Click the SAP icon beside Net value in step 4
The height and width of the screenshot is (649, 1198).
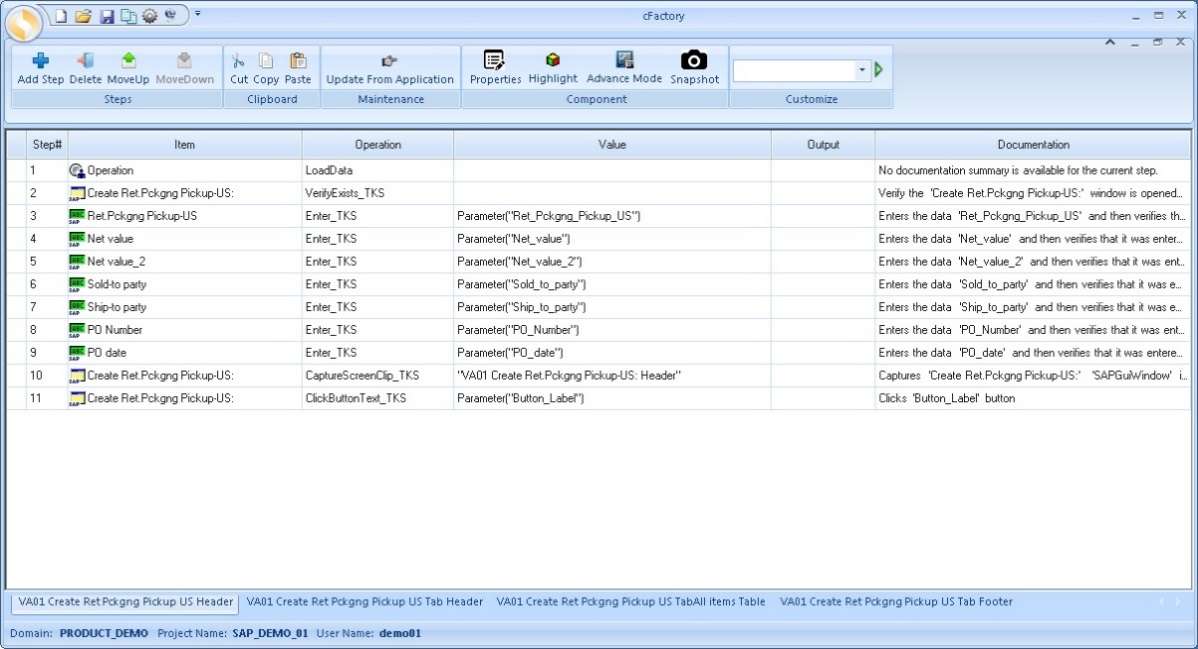click(x=76, y=239)
